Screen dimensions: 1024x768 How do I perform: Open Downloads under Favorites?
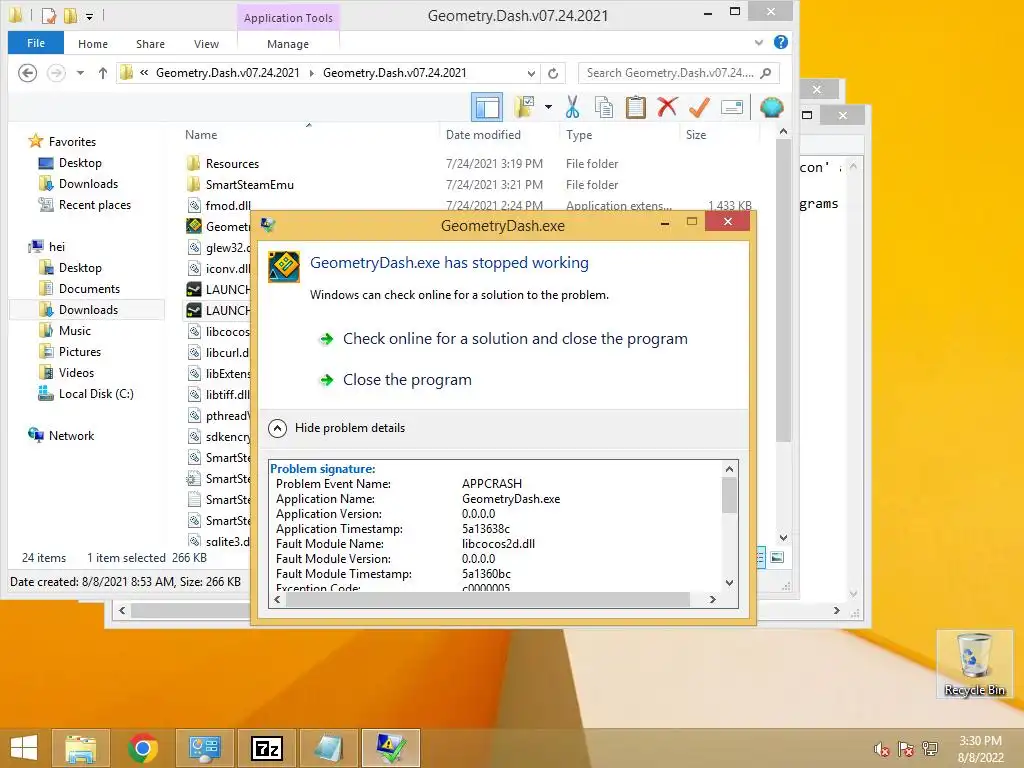tap(88, 184)
